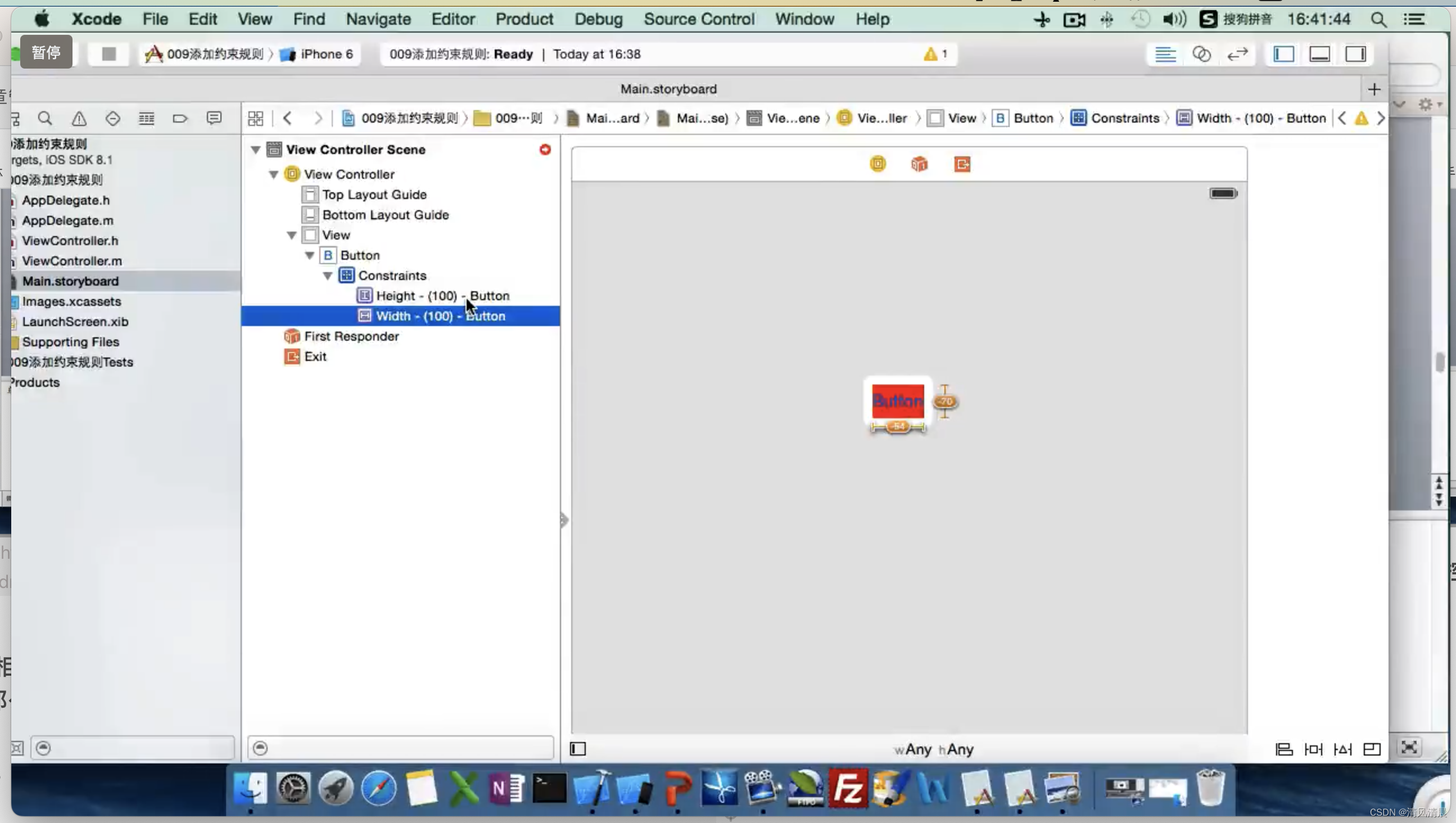Viewport: 1456px width, 823px height.
Task: Collapse the Button item disclosure triangle
Action: point(310,255)
